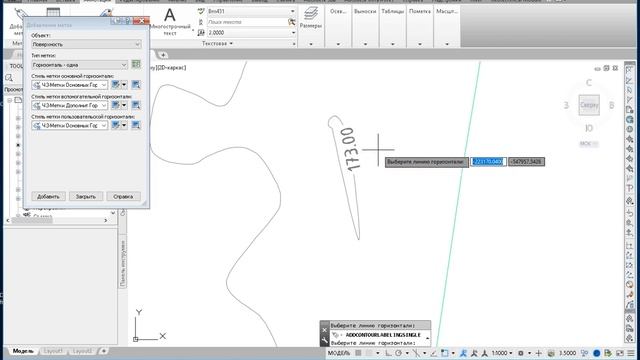Image resolution: width=640 pixels, height=360 pixels.
Task: Pick the main contour label style from the drawing
Action: 136,84
